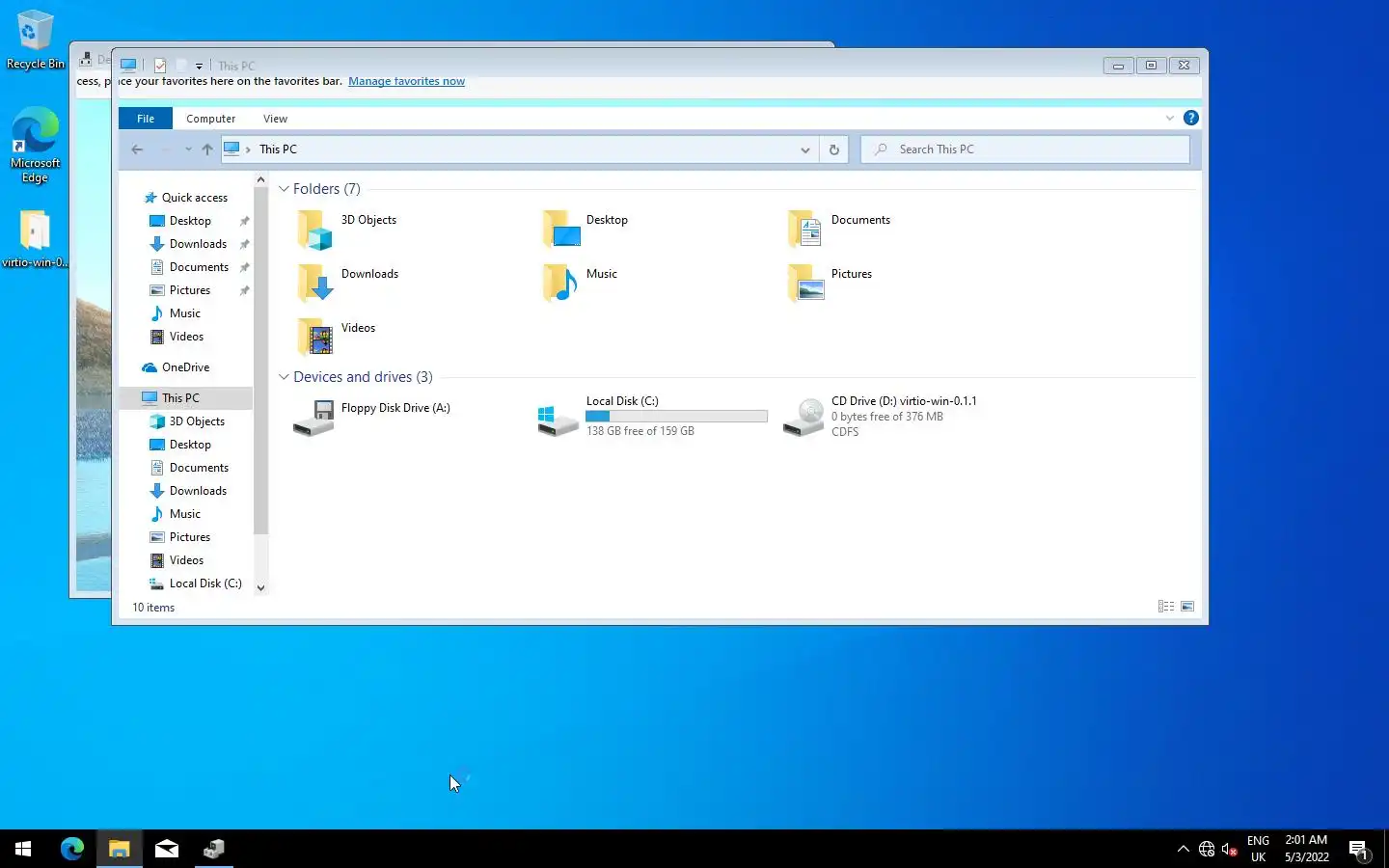Select pinned Pictures under Quick access
The image size is (1389, 868).
(x=190, y=290)
